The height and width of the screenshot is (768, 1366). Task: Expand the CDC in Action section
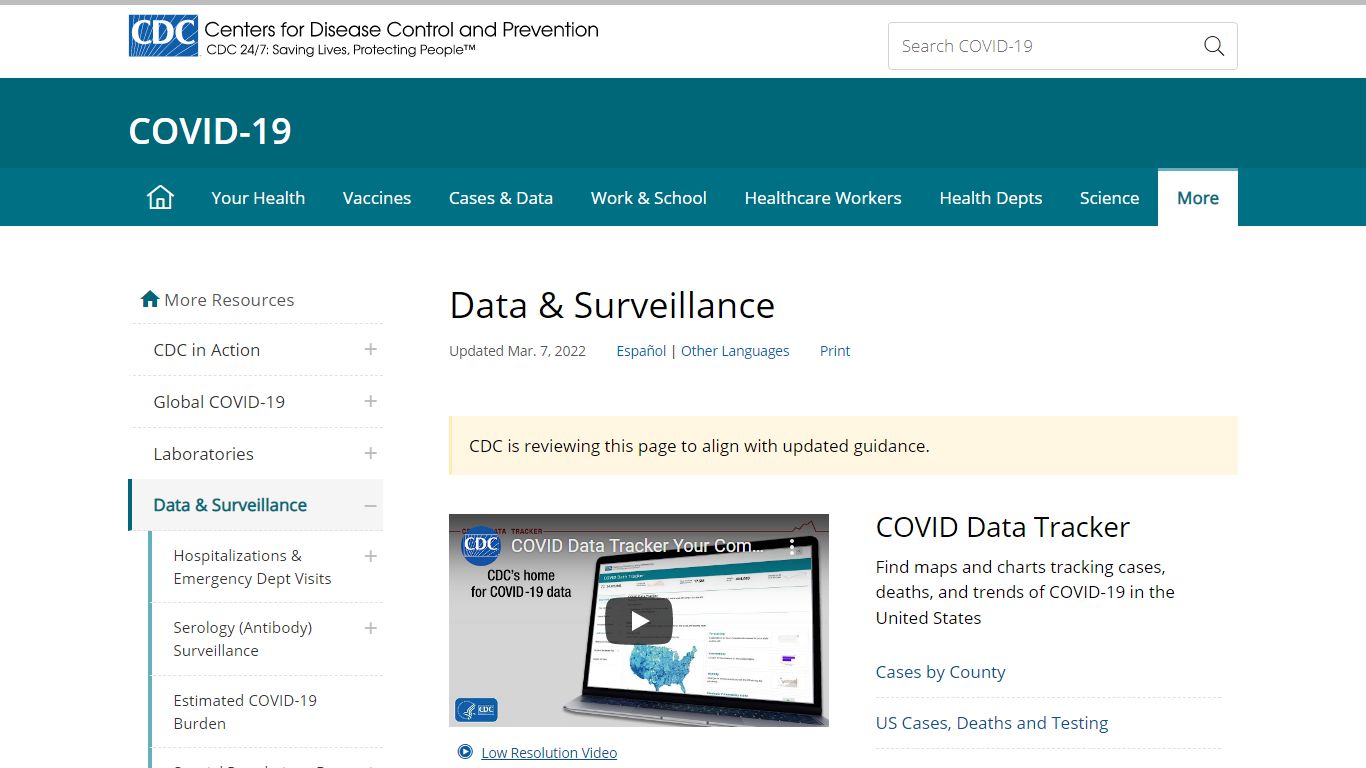370,349
